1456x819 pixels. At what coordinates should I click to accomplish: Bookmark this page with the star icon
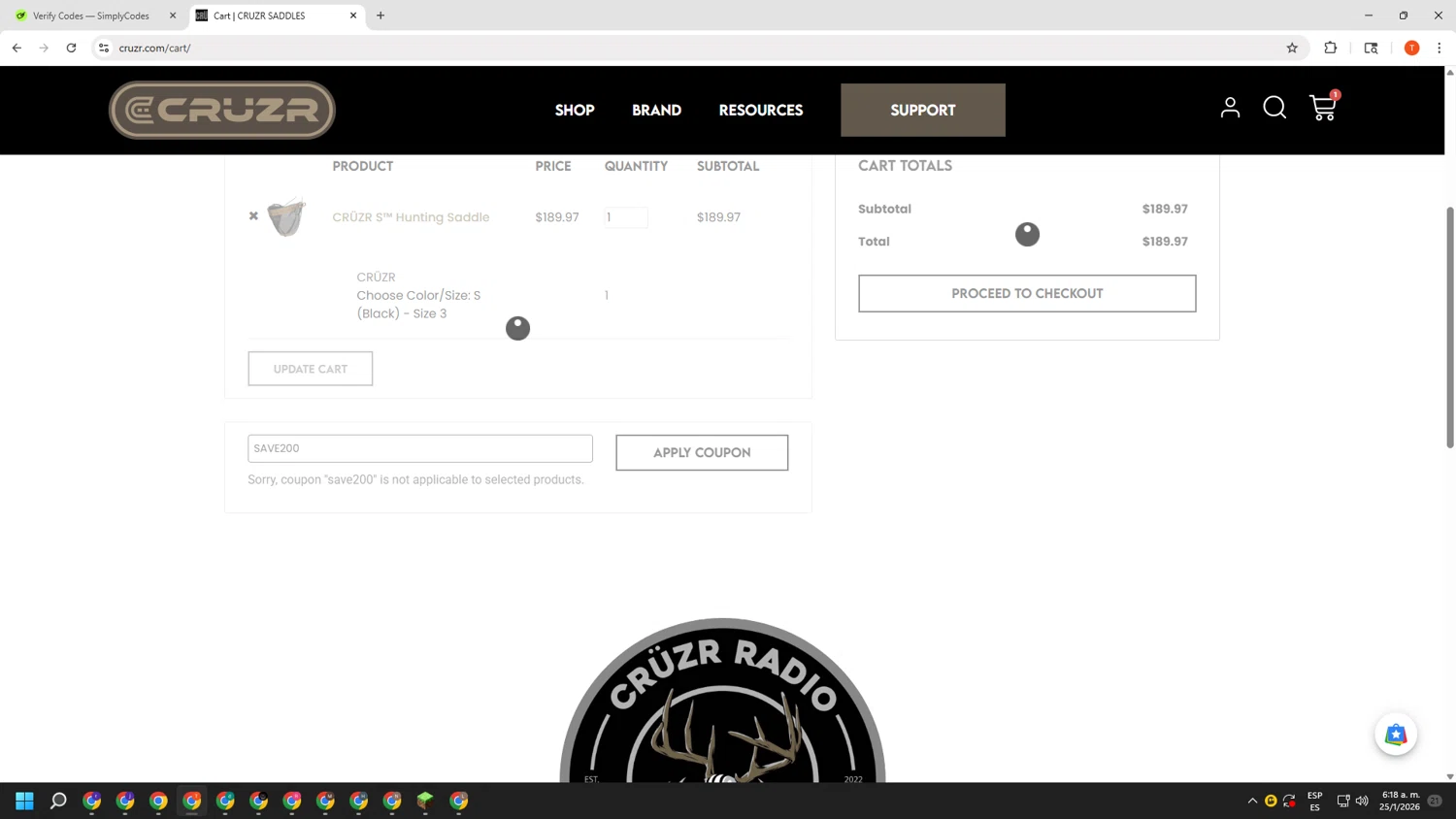click(1292, 48)
